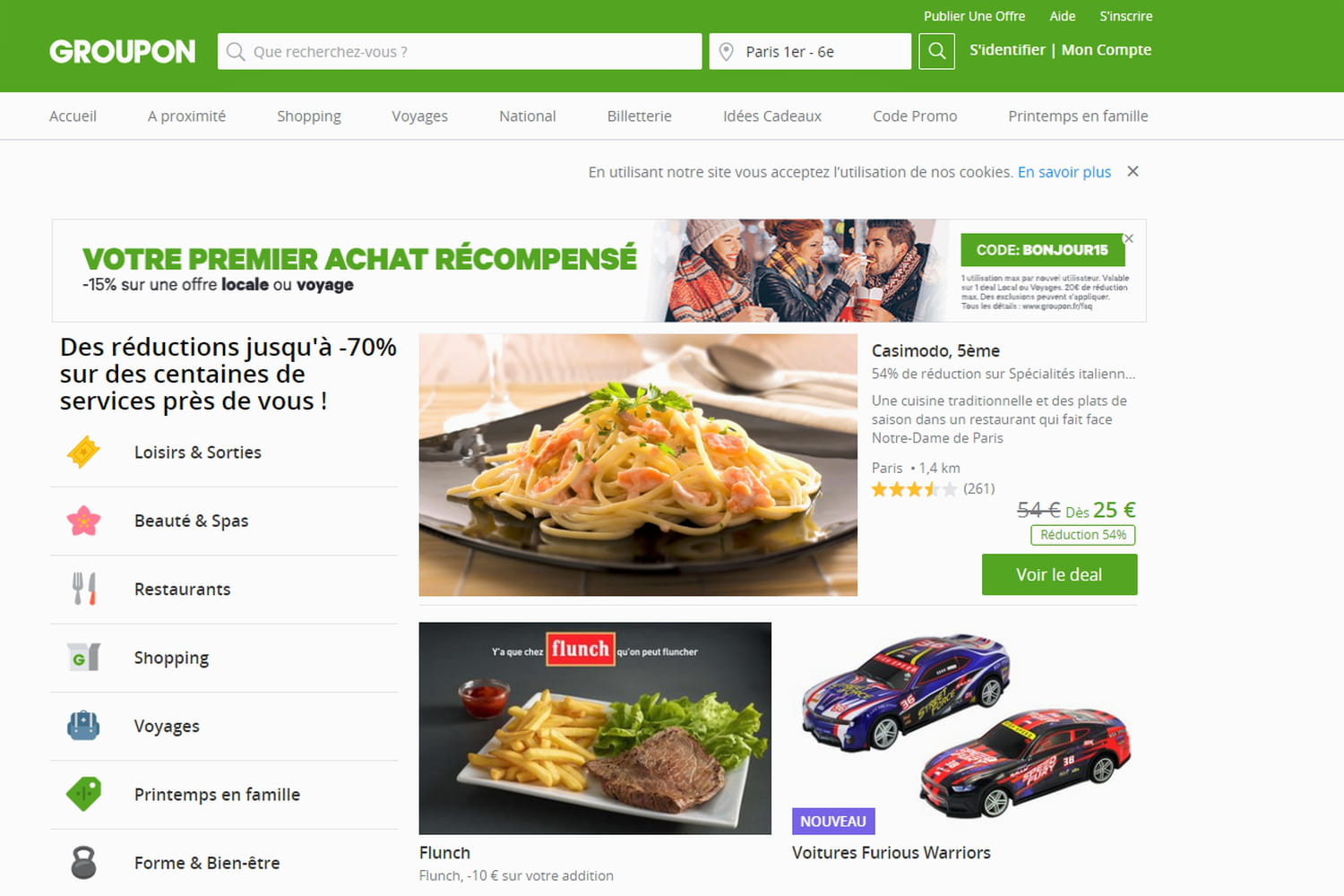Open the Billetterie menu item
Screen dimensions: 1344x896
pos(639,116)
